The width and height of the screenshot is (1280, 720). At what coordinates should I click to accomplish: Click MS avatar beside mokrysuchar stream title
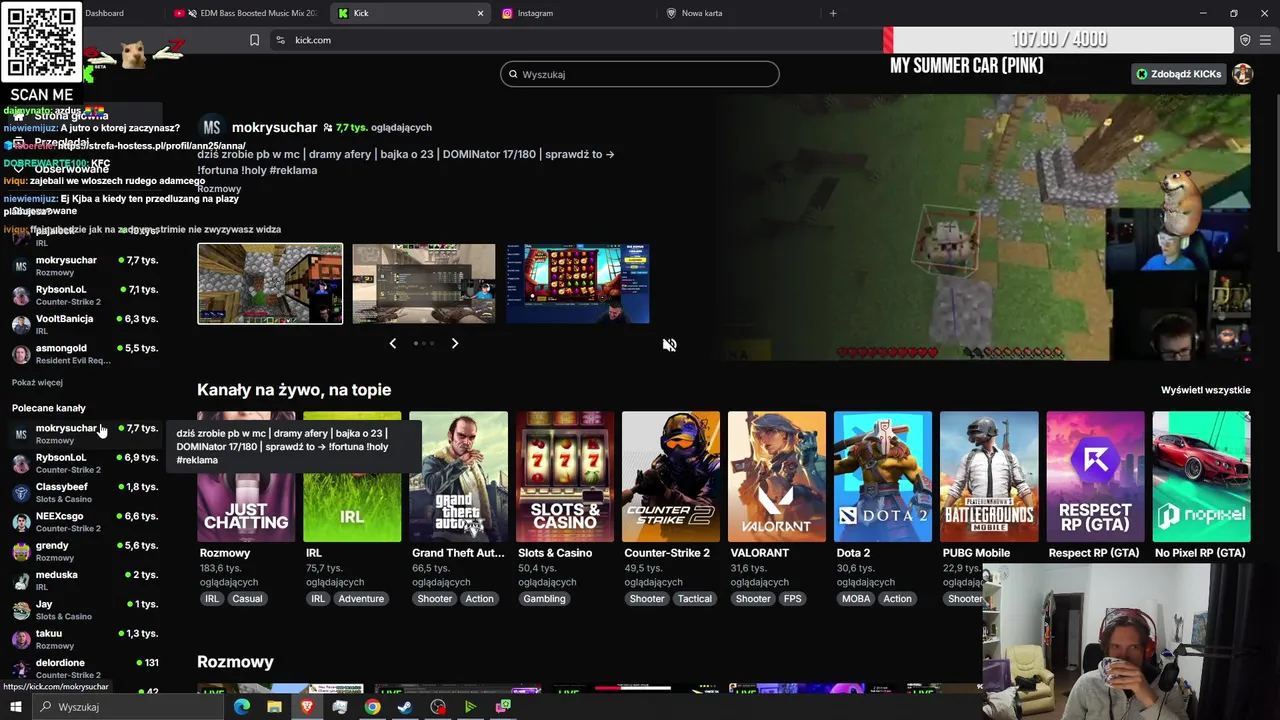pyautogui.click(x=211, y=127)
